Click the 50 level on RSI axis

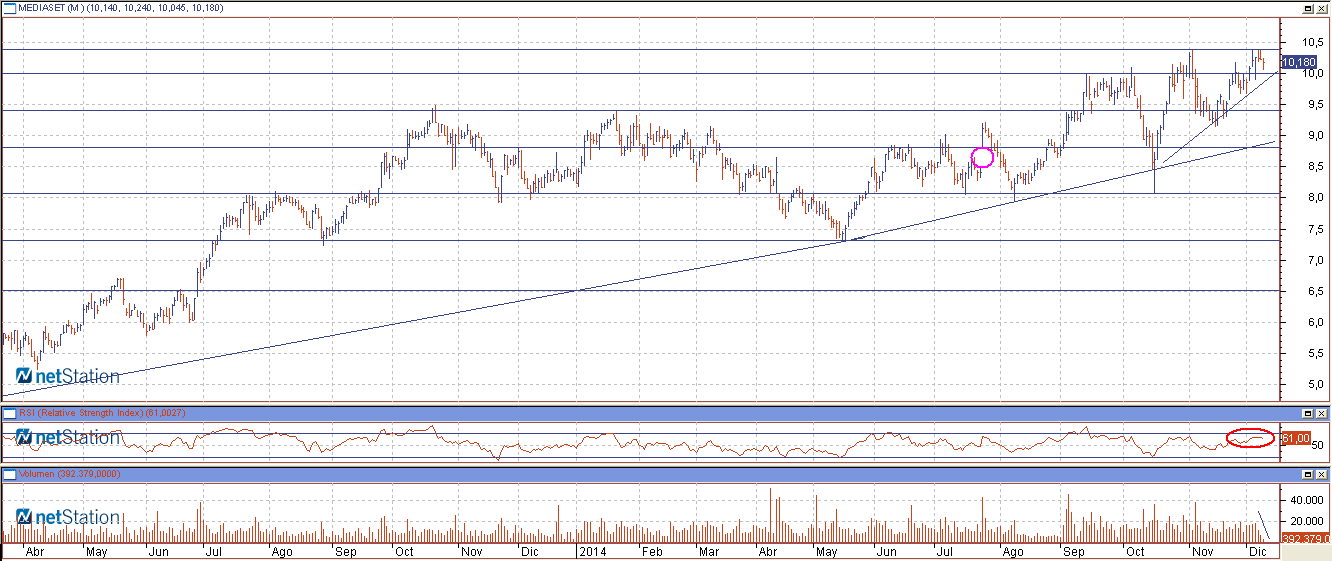(x=1315, y=445)
